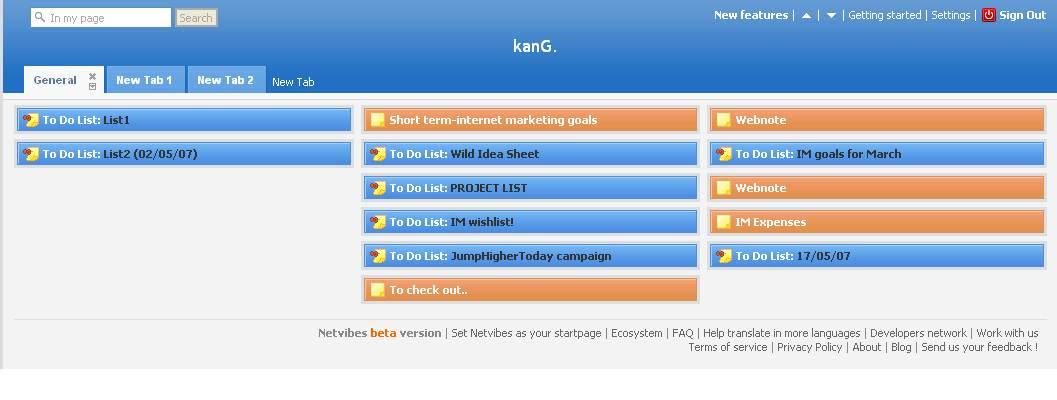Open the General tab options dropdown
Screen dimensions: 1057x400
click(x=92, y=87)
